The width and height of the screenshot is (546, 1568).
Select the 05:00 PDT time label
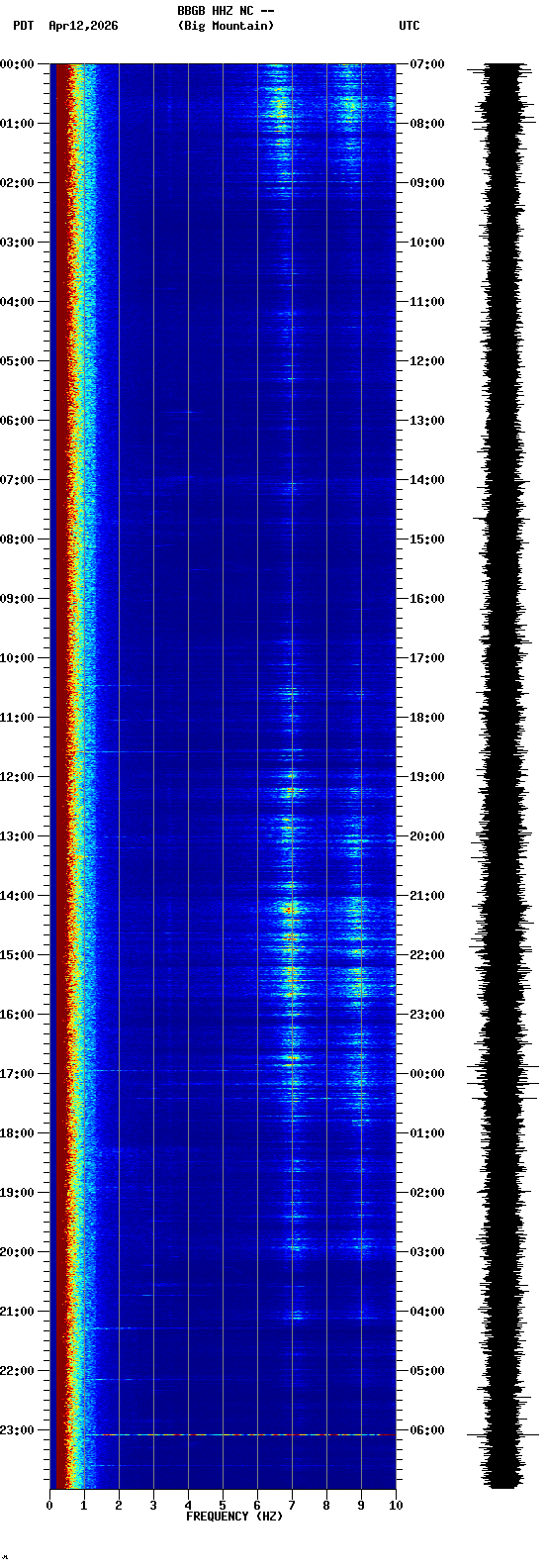(x=17, y=361)
